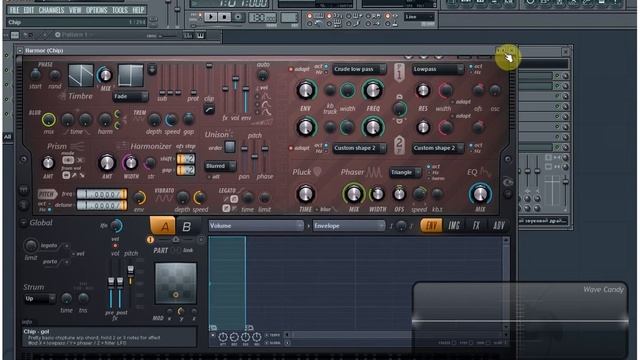Image resolution: width=640 pixels, height=360 pixels.
Task: Click the Chip channel name display
Action: (77, 22)
